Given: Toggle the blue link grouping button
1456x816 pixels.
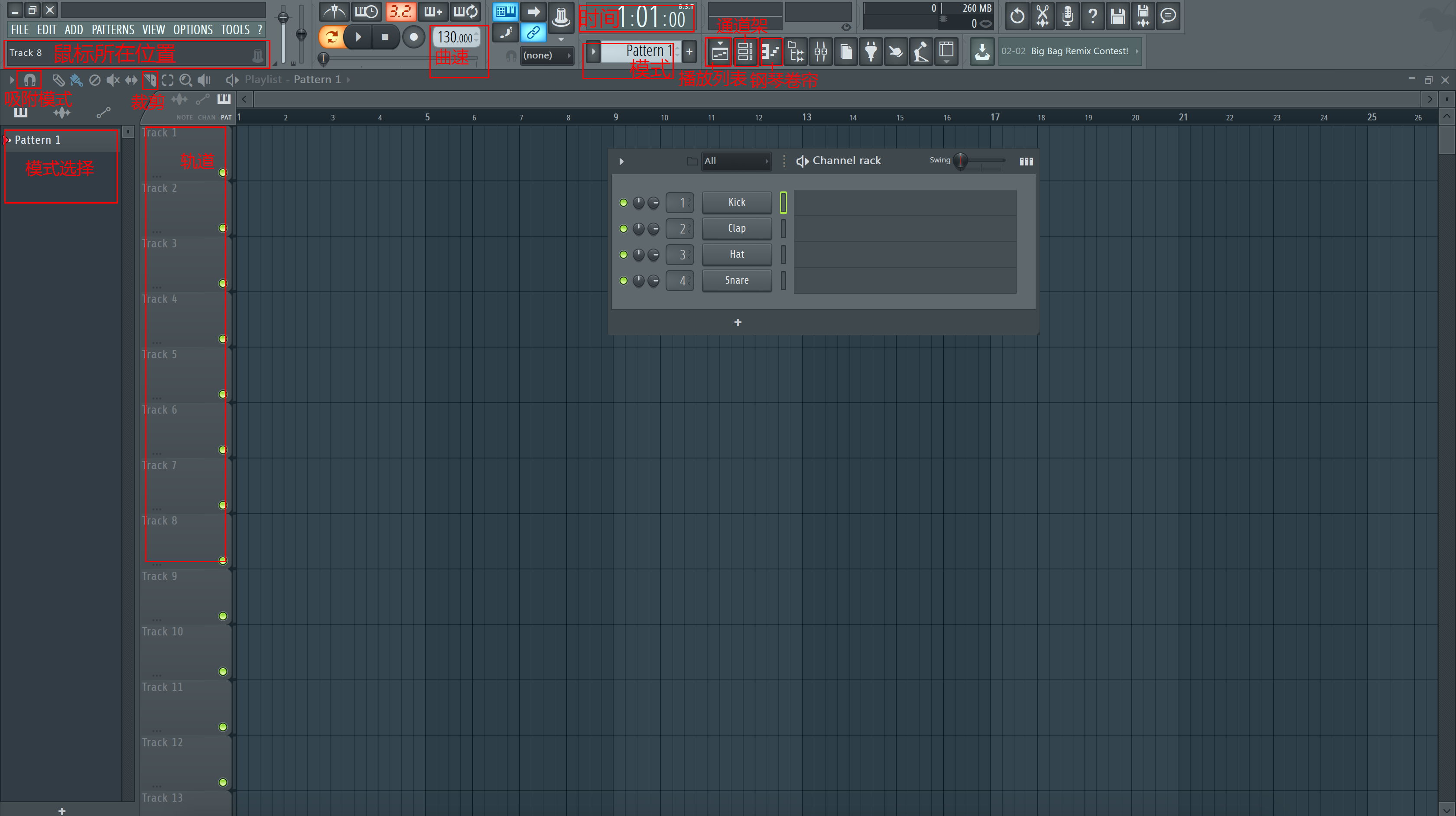Looking at the screenshot, I should coord(533,33).
